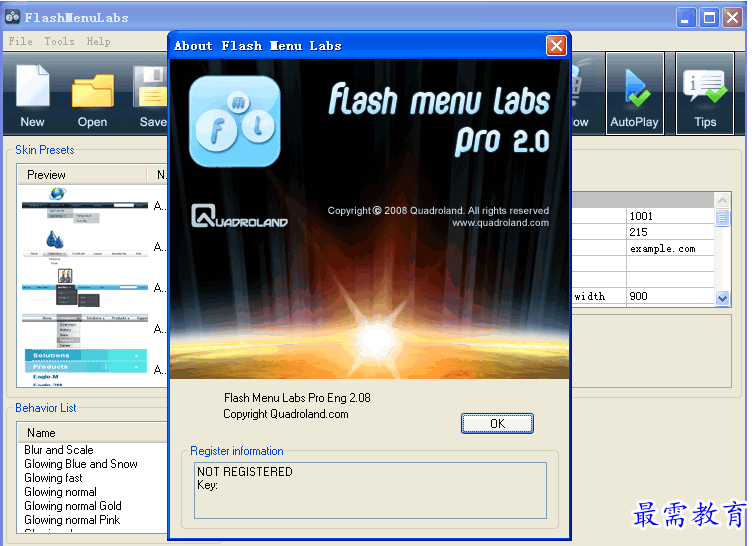The height and width of the screenshot is (546, 755).
Task: Click the properties list scroll down arrow
Action: (722, 299)
